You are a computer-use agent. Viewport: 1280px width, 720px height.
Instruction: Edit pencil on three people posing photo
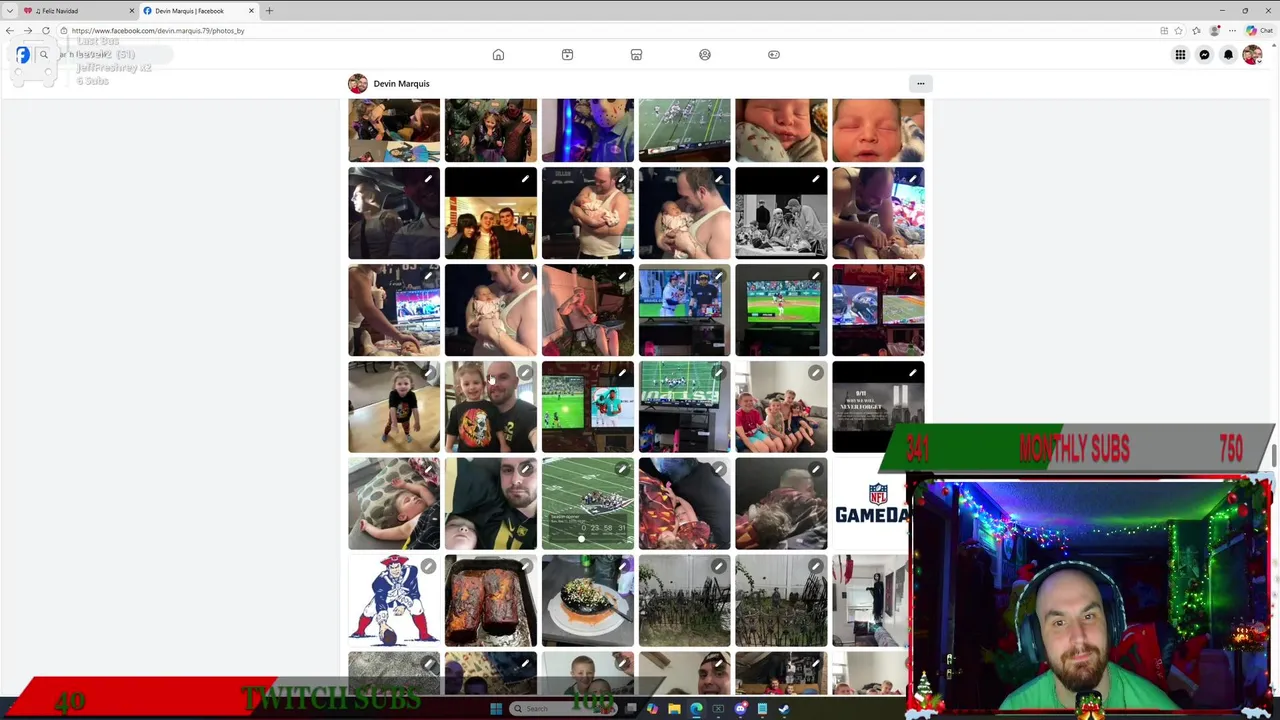tap(525, 180)
